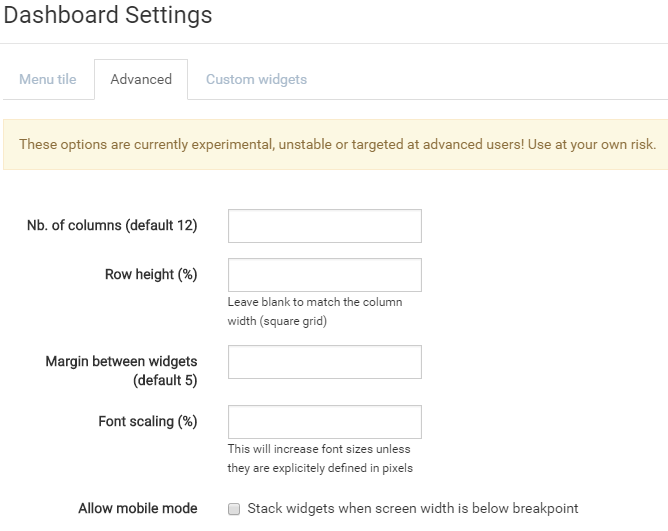Click the Font scaling (%) label

[x=148, y=421]
